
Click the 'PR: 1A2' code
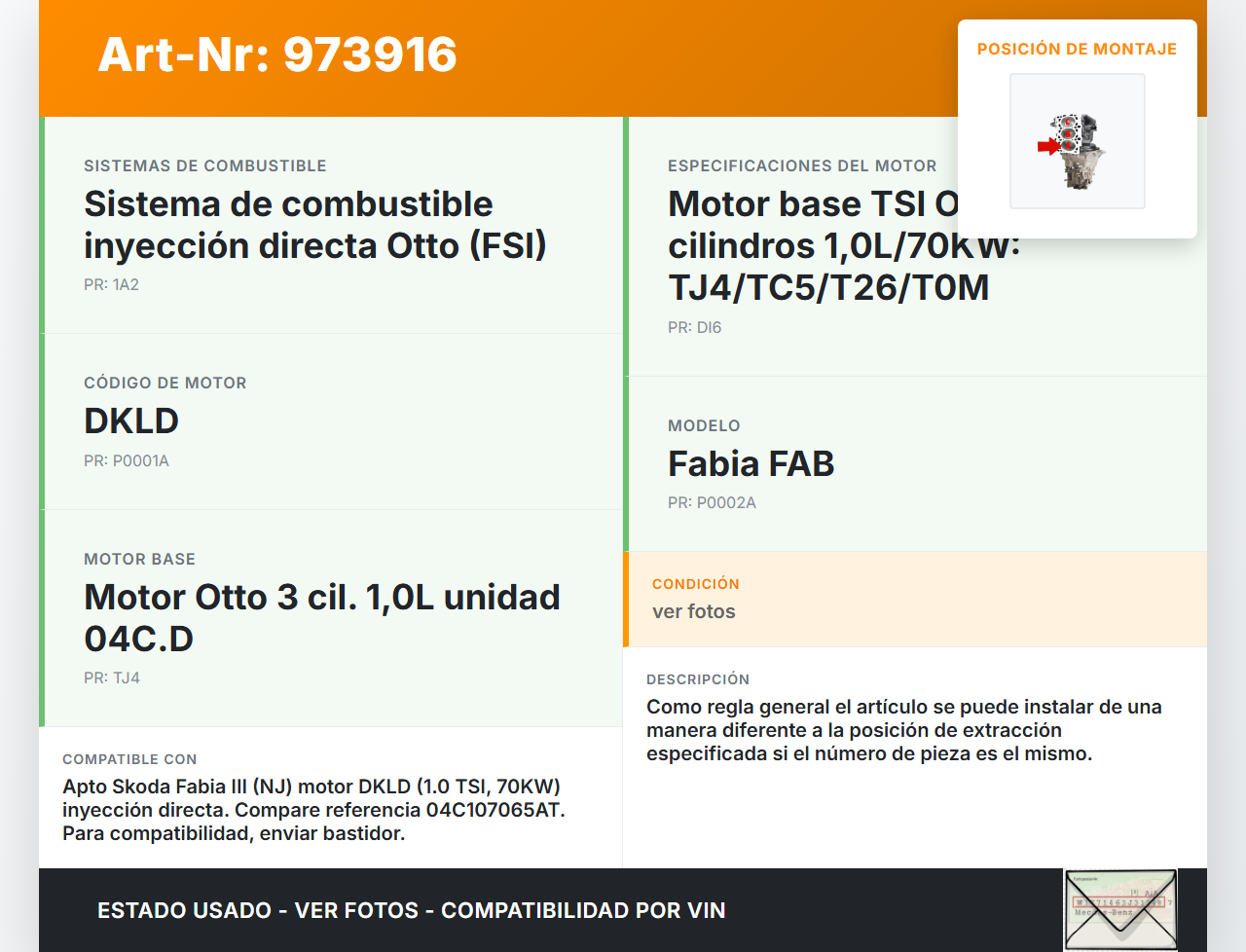point(112,285)
